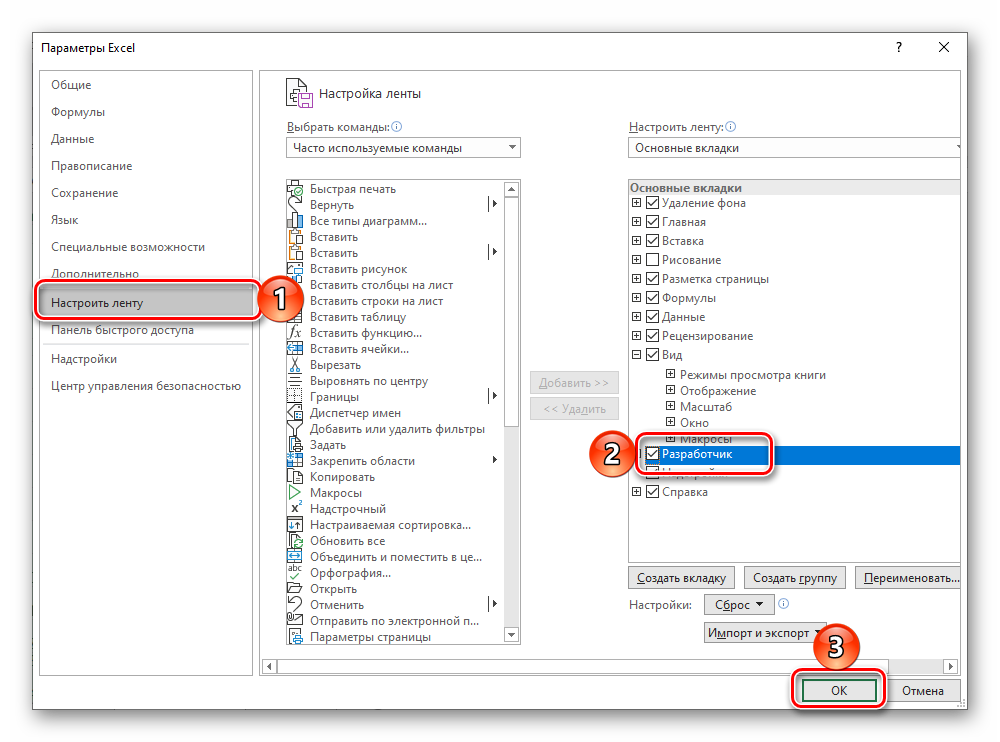
Task: Select Сохранение in the sidebar
Action: tap(145, 193)
